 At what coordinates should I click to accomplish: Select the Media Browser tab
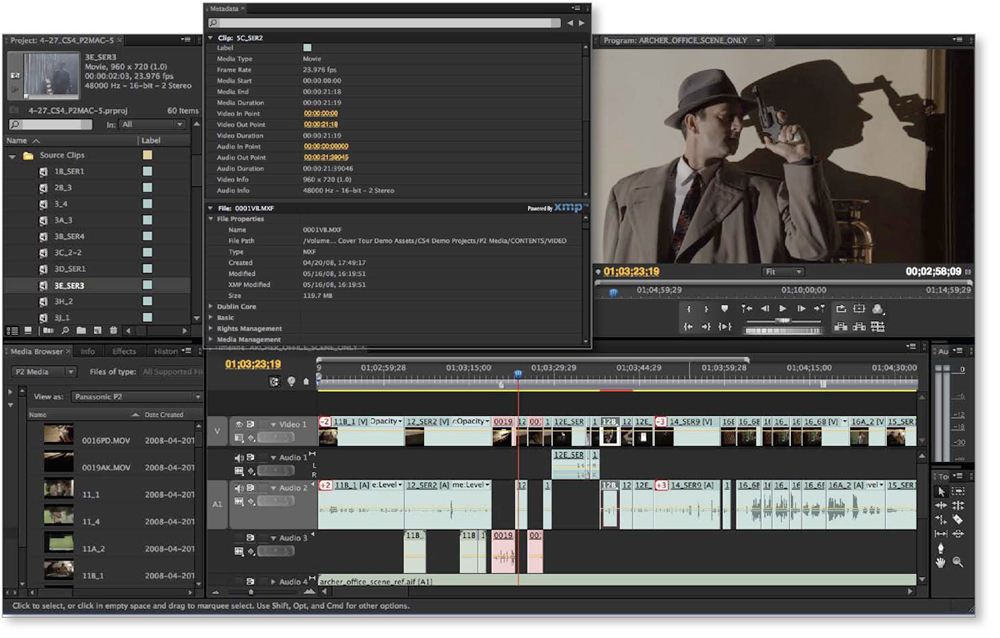(36, 352)
